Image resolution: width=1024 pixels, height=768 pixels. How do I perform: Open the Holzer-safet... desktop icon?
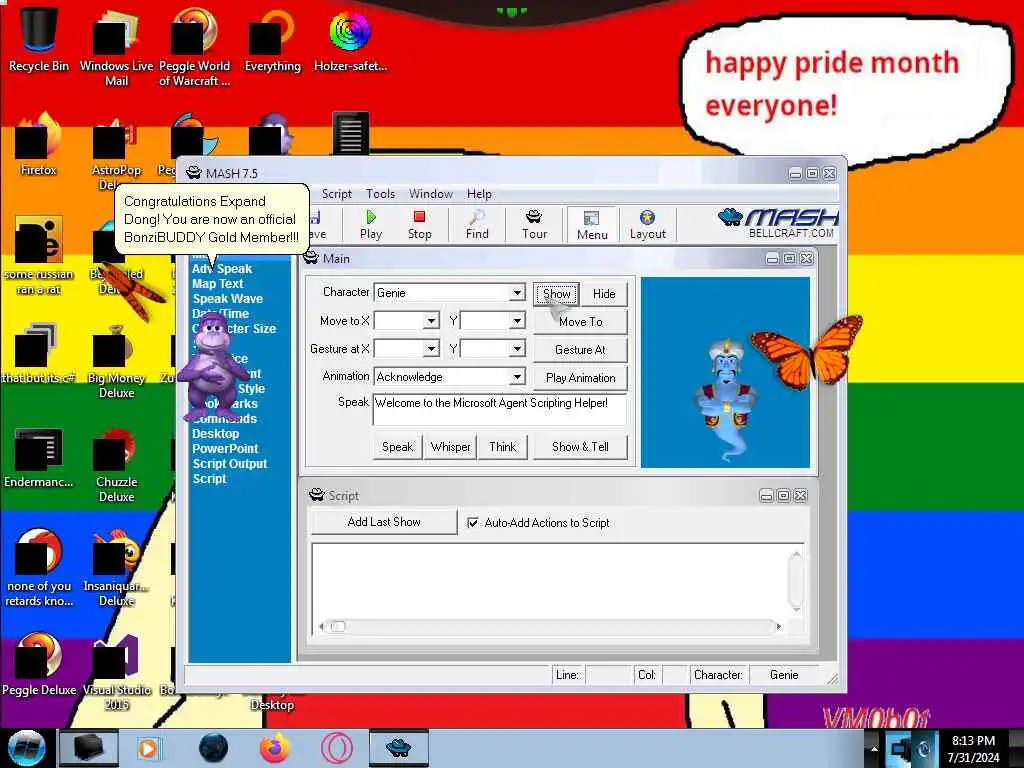351,39
